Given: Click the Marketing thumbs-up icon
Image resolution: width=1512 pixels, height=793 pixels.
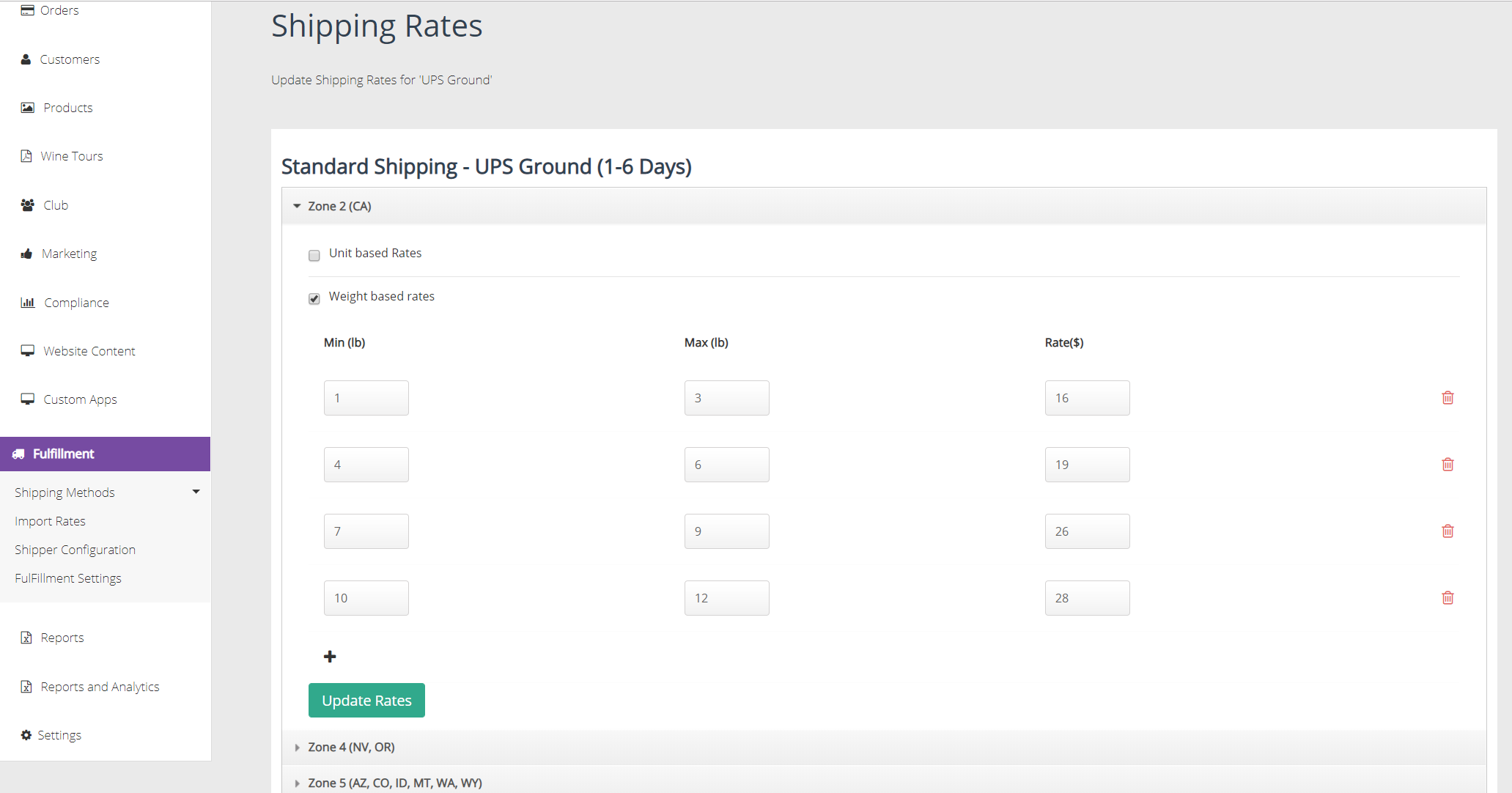Looking at the screenshot, I should [27, 254].
